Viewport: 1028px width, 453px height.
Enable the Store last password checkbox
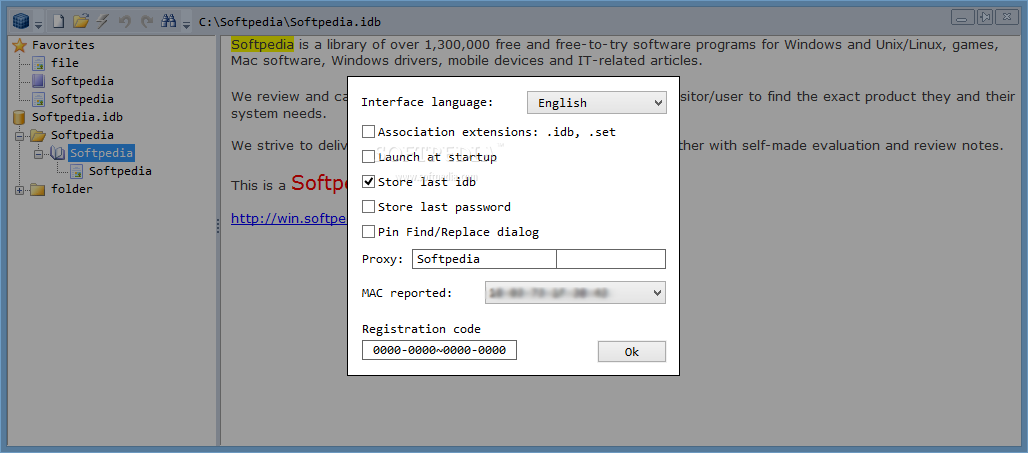[x=368, y=207]
